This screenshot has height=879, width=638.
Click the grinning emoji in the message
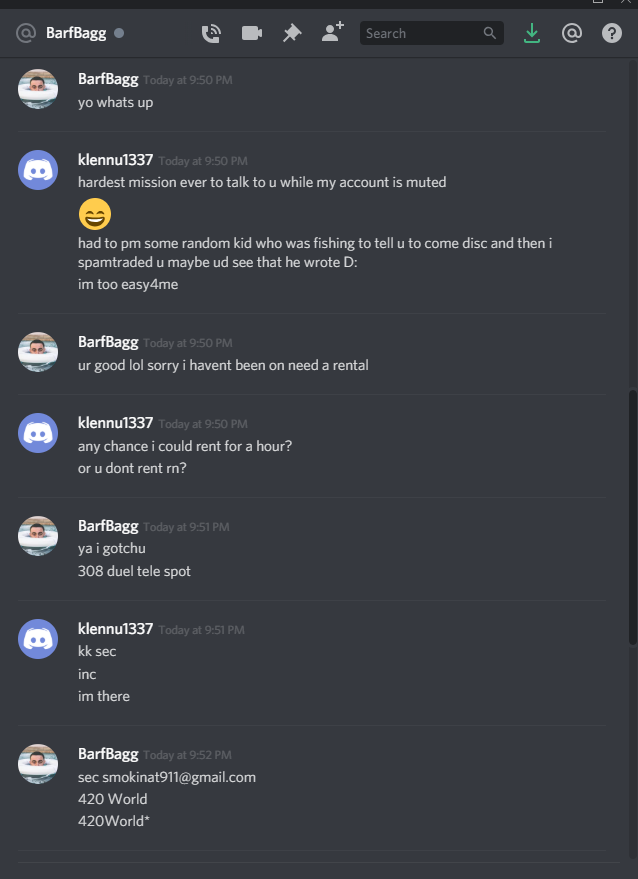pos(95,214)
